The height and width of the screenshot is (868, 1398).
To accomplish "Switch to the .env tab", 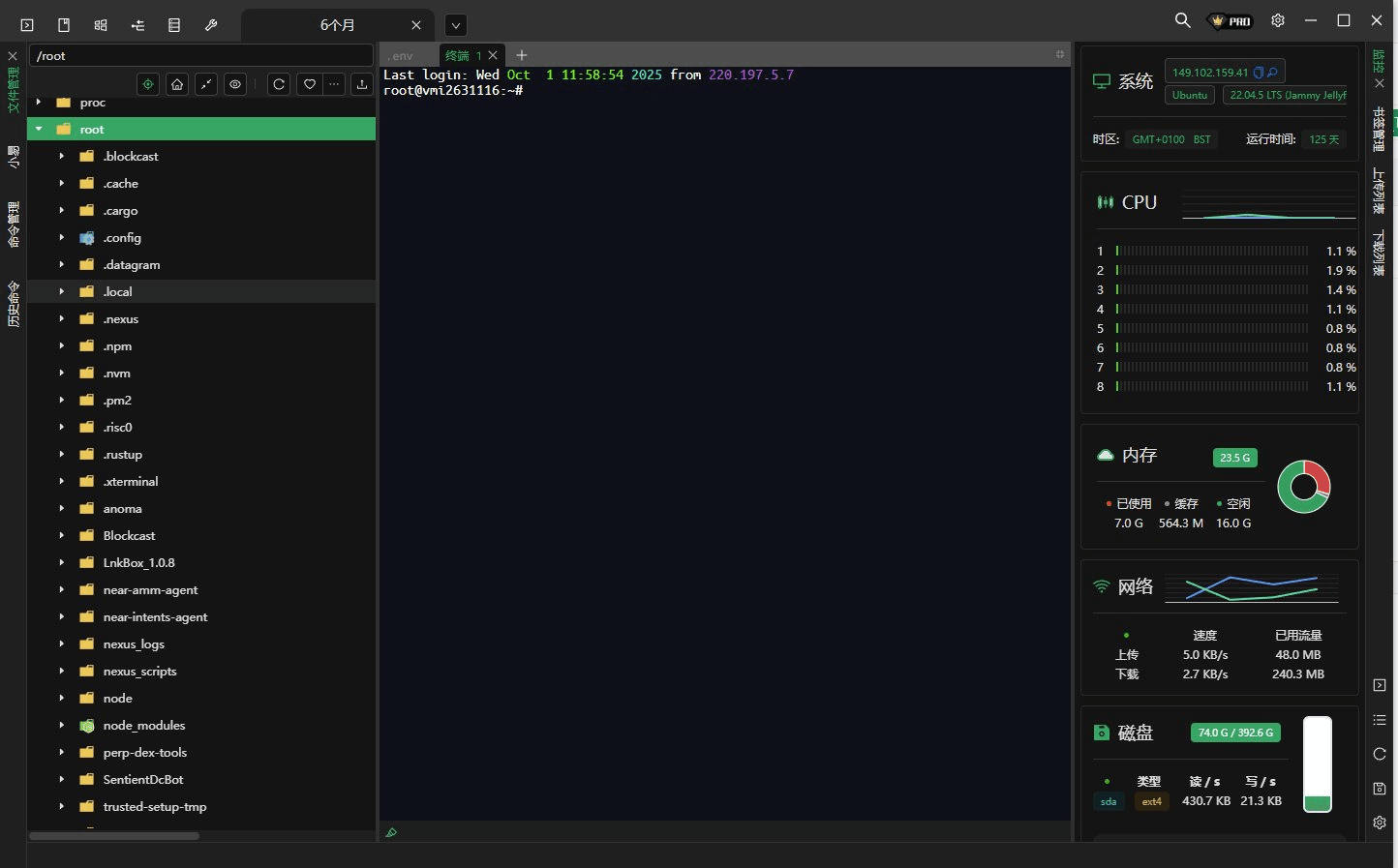I will click(x=401, y=56).
